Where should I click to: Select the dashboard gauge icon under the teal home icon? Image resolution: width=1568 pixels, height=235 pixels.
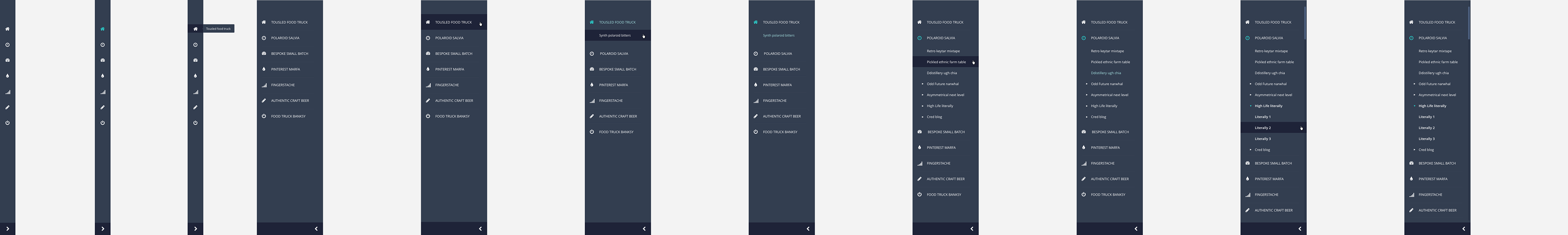102,60
